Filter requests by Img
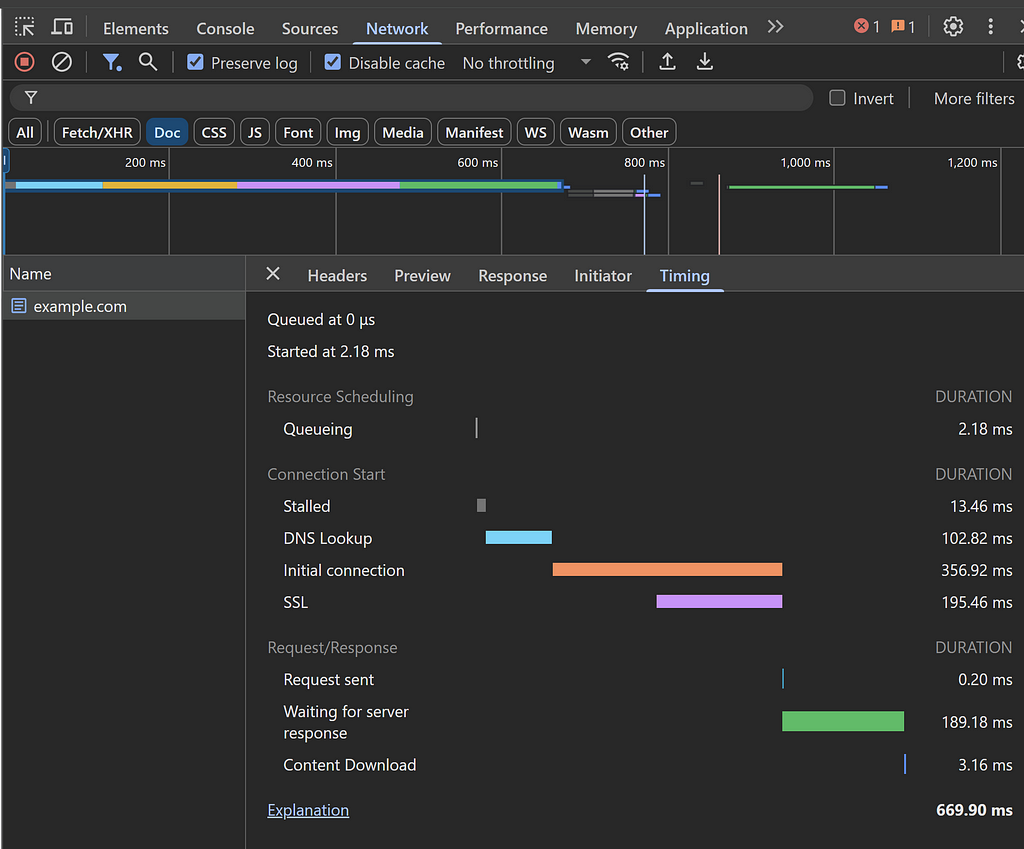This screenshot has width=1024, height=849. 347,133
